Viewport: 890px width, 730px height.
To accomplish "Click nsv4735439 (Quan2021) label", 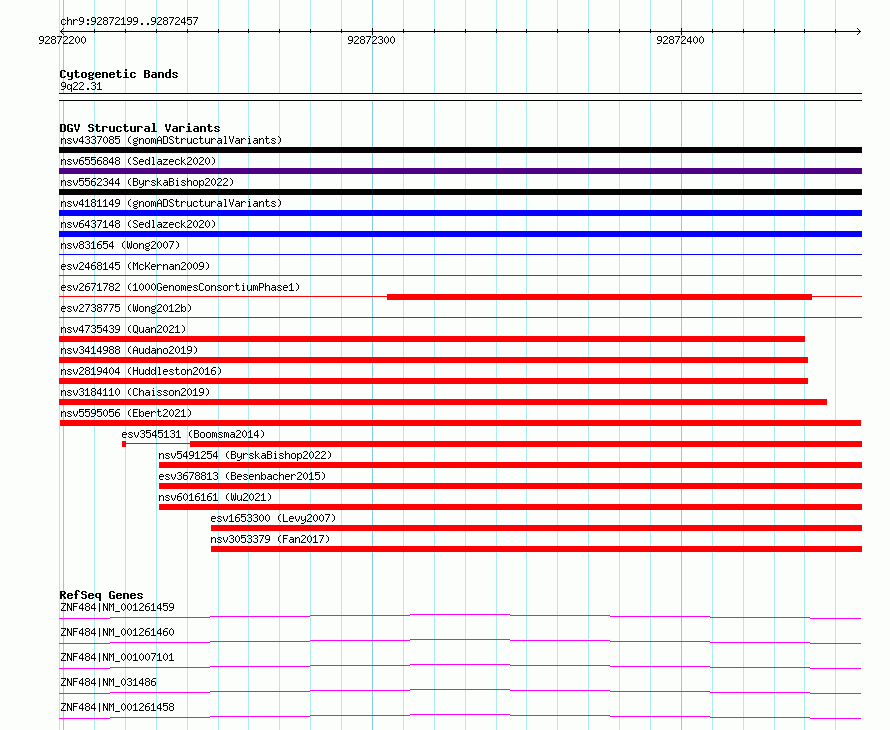I will click(123, 329).
